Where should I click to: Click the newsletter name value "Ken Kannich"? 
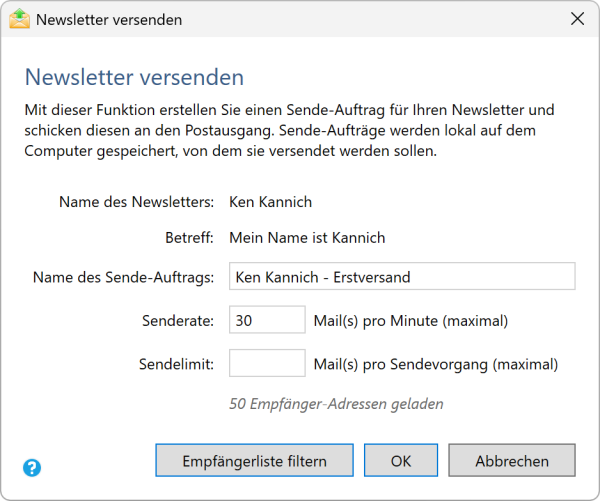(x=270, y=202)
